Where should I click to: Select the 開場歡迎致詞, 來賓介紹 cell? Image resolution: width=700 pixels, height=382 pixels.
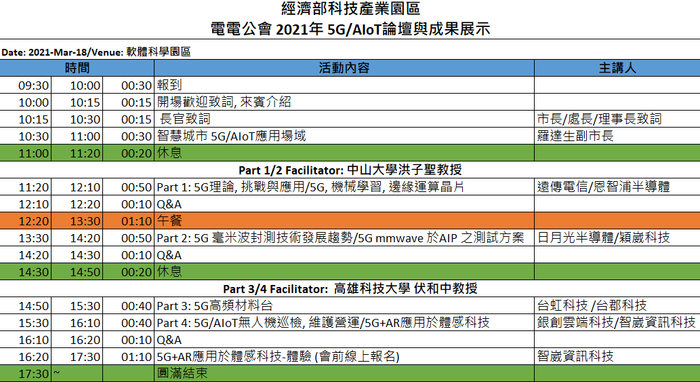coord(344,102)
